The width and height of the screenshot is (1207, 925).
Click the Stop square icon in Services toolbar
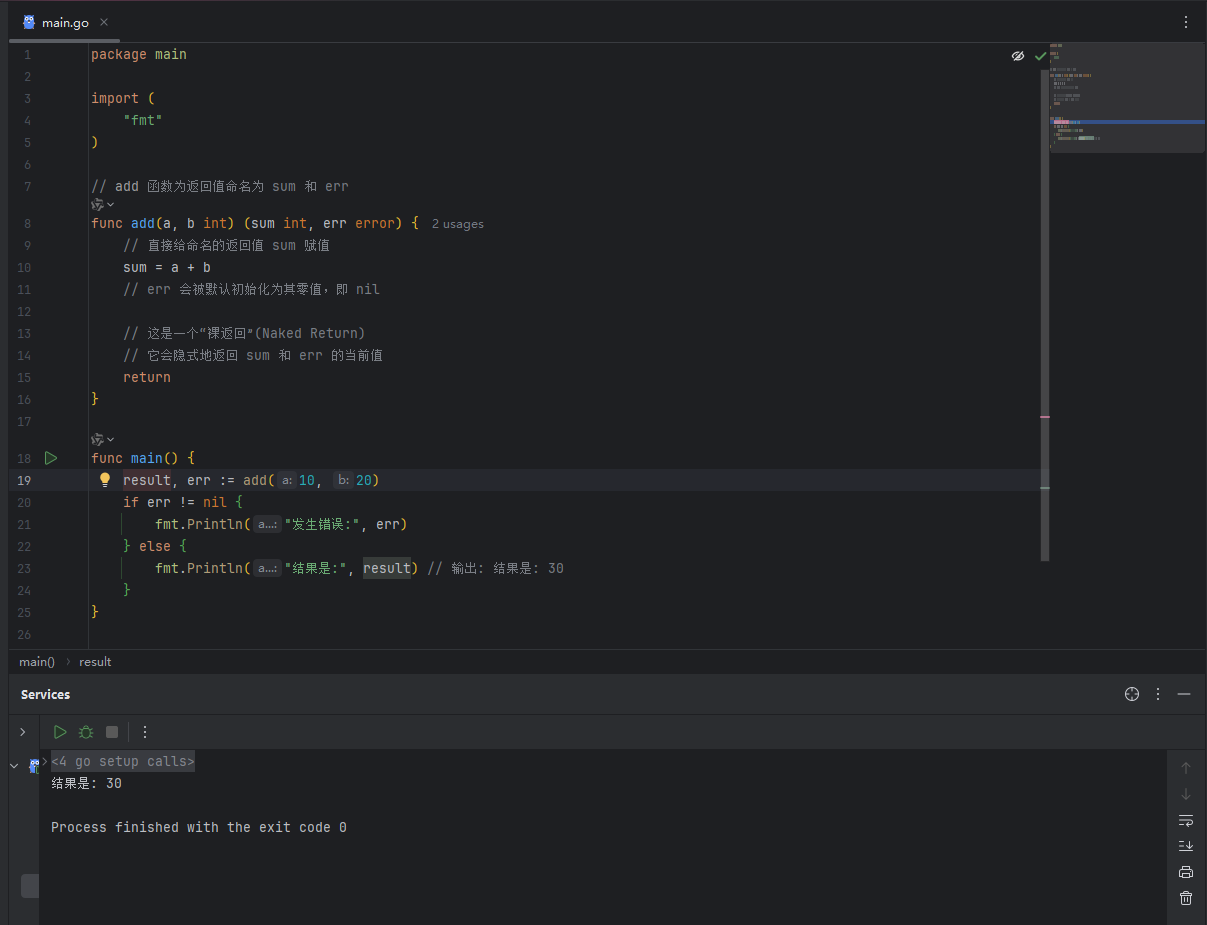tap(112, 732)
